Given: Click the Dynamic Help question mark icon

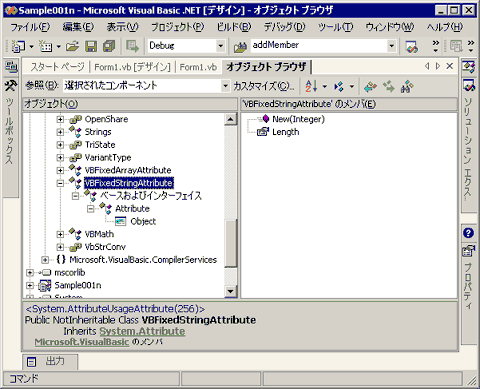Looking at the screenshot, I should tap(468, 233).
